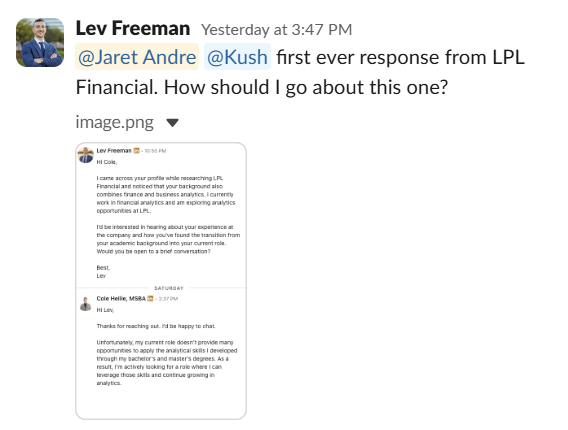This screenshot has width=568, height=430.
Task: Click the 2:37 PM timestamp in attachment
Action: point(168,299)
